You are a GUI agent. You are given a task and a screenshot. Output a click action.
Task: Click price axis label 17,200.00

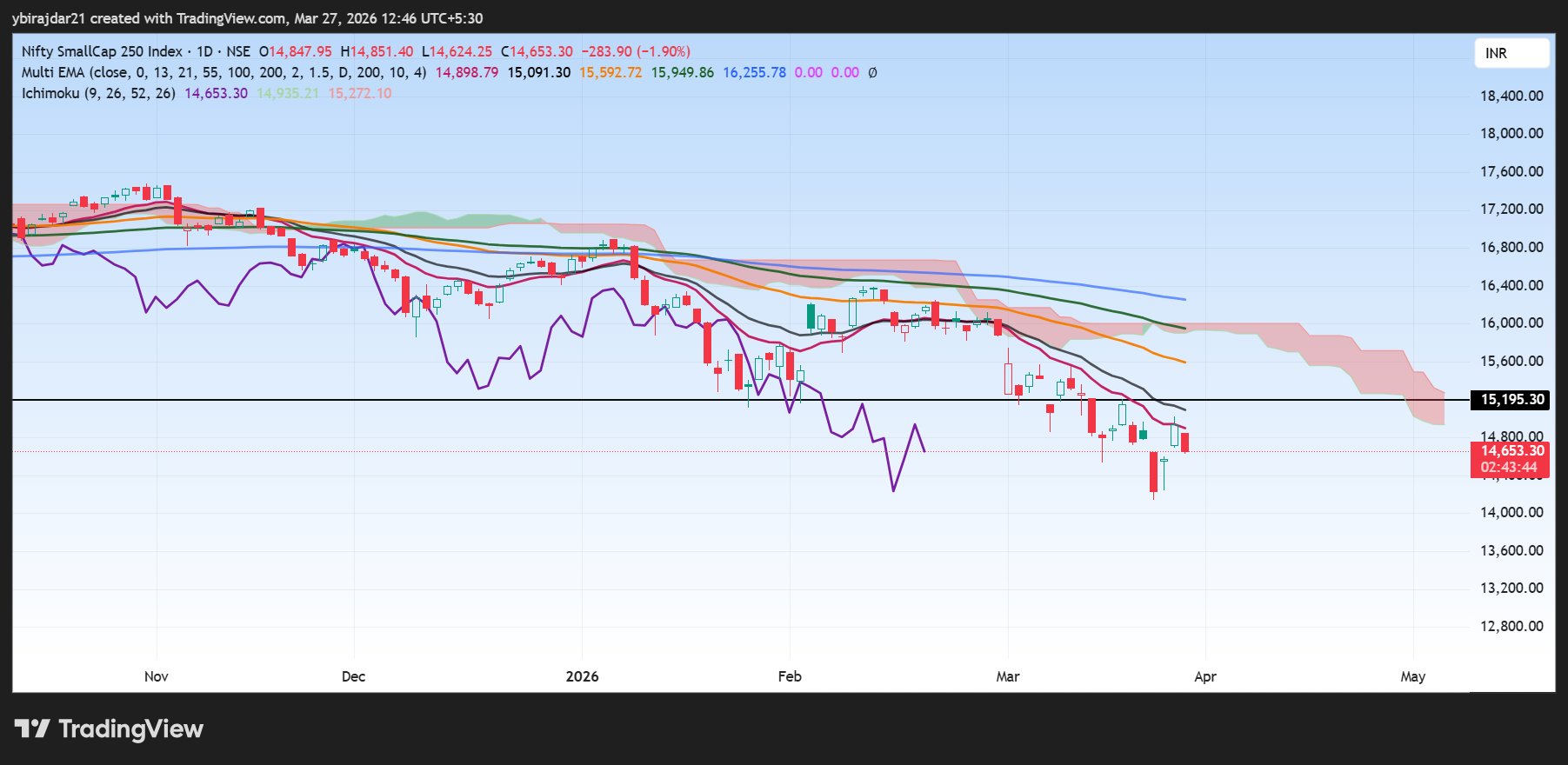[x=1511, y=209]
